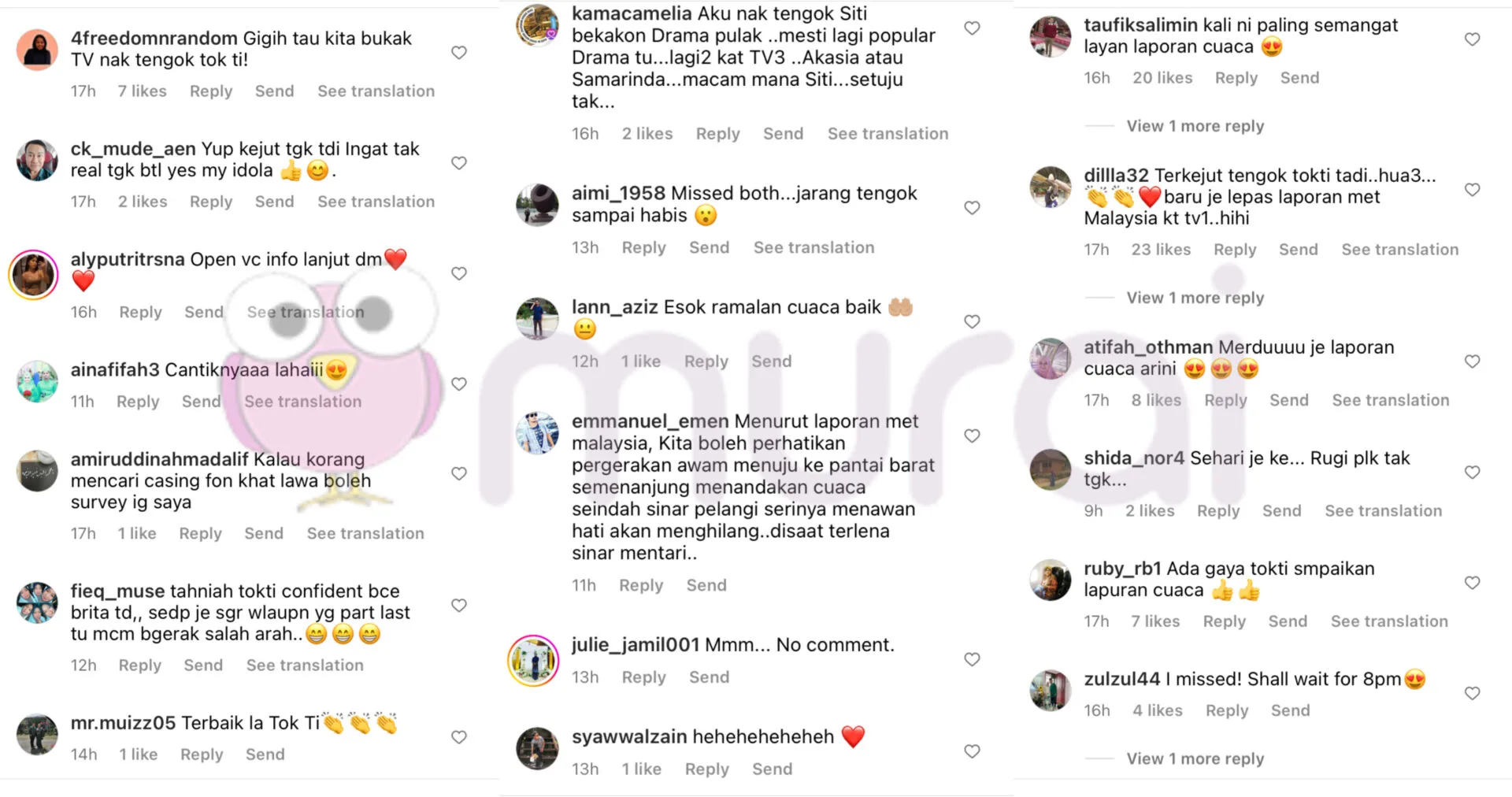
Task: Reply to lann_aziz's comment
Action: [x=706, y=361]
